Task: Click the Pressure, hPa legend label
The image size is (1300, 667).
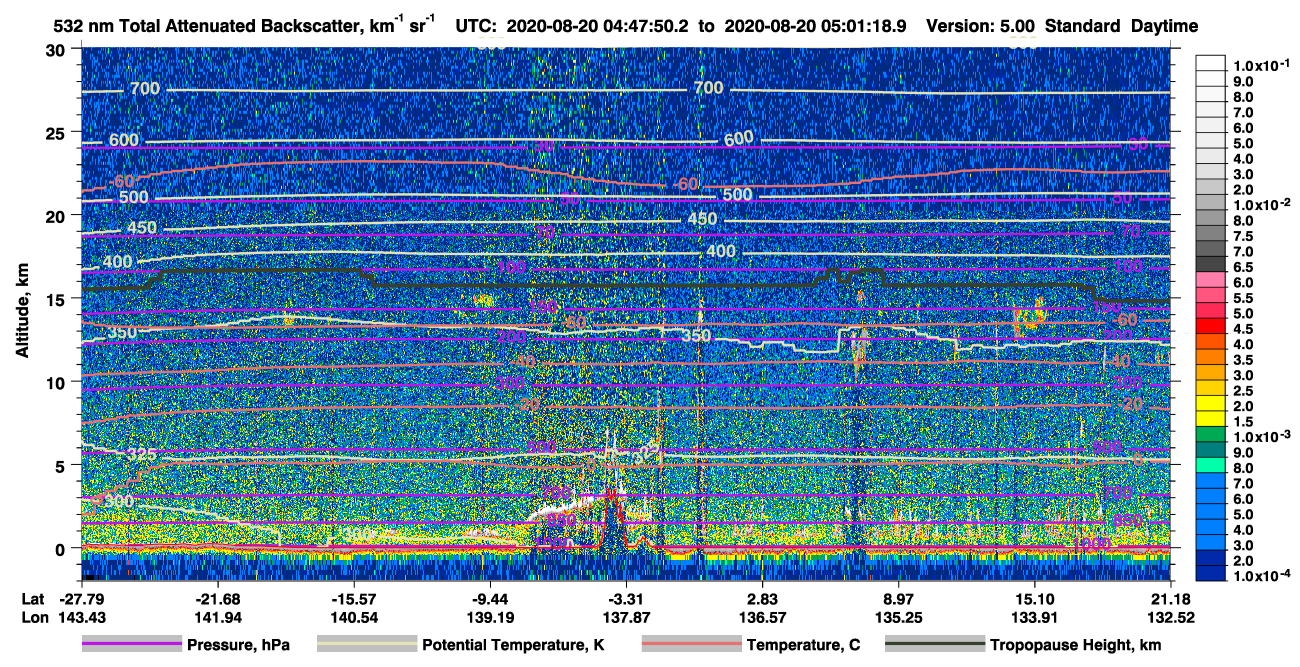Action: (238, 645)
